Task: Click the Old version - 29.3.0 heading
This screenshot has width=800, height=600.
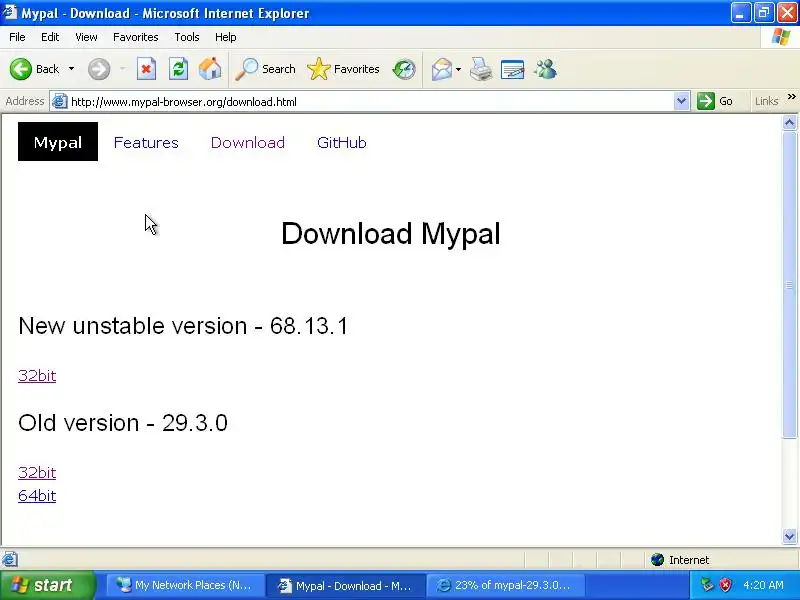Action: [x=123, y=422]
